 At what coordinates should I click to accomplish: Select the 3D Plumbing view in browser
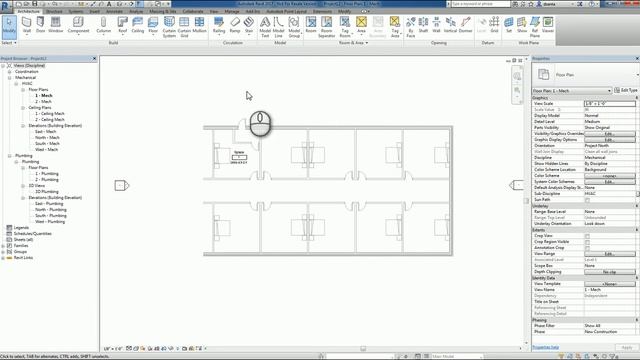point(47,192)
